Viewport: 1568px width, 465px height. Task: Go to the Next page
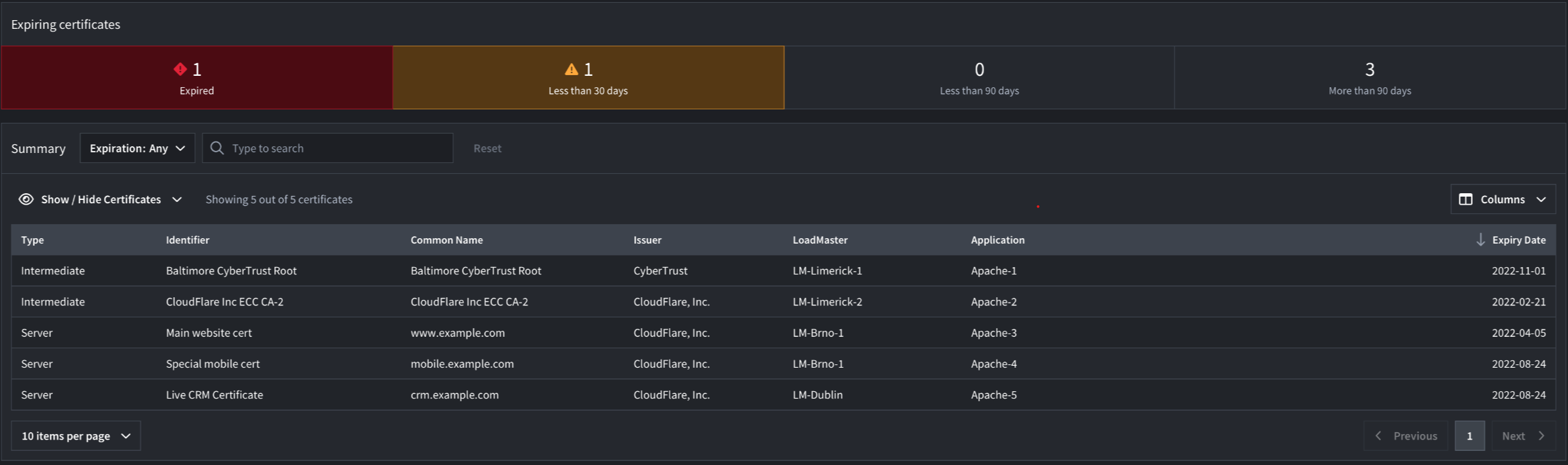click(1524, 436)
